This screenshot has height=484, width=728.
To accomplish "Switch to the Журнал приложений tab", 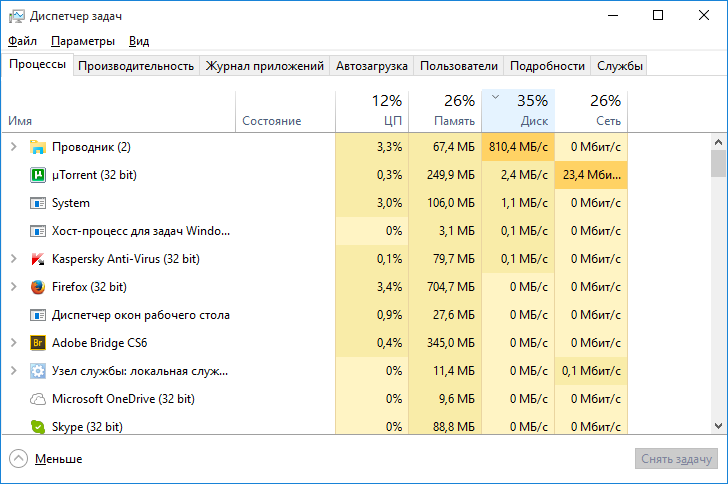I will (x=265, y=66).
